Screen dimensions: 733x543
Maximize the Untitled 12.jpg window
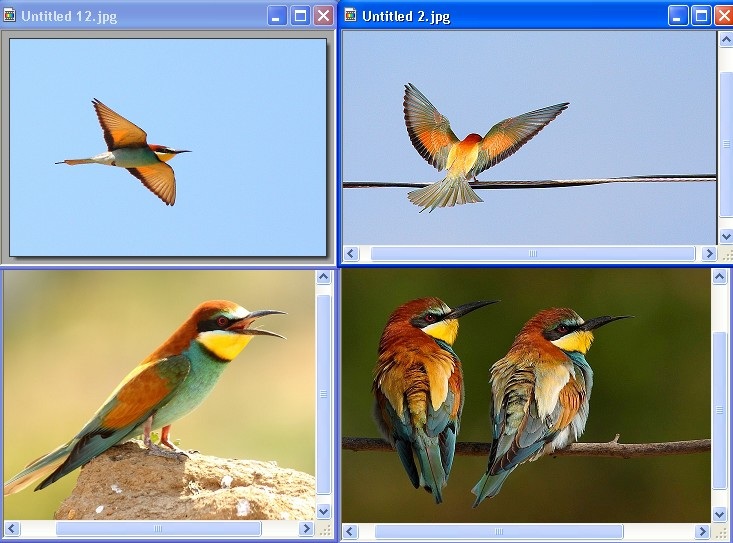pos(300,16)
